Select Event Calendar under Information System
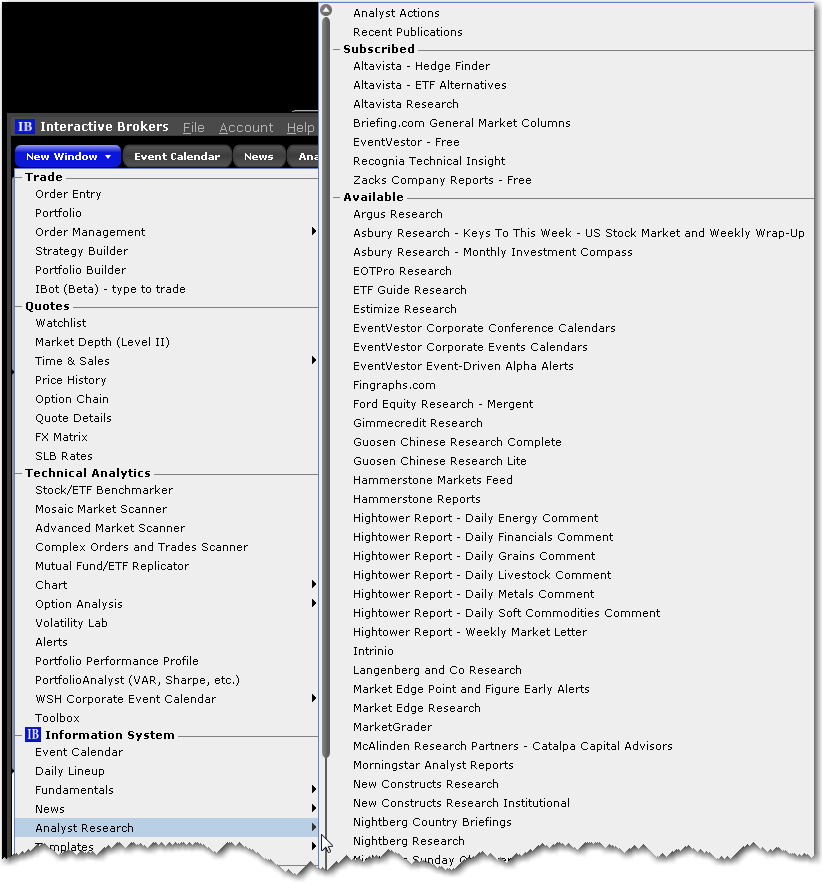The image size is (822, 892). tap(79, 752)
